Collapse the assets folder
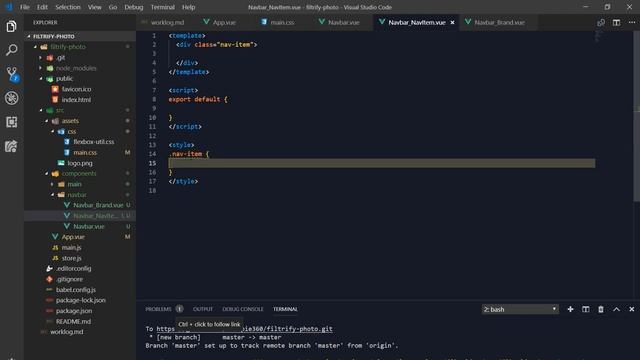 pos(47,121)
